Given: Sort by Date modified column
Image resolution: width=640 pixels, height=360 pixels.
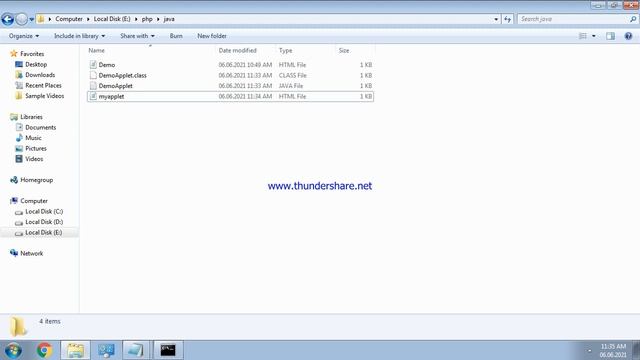Looking at the screenshot, I should (237, 50).
